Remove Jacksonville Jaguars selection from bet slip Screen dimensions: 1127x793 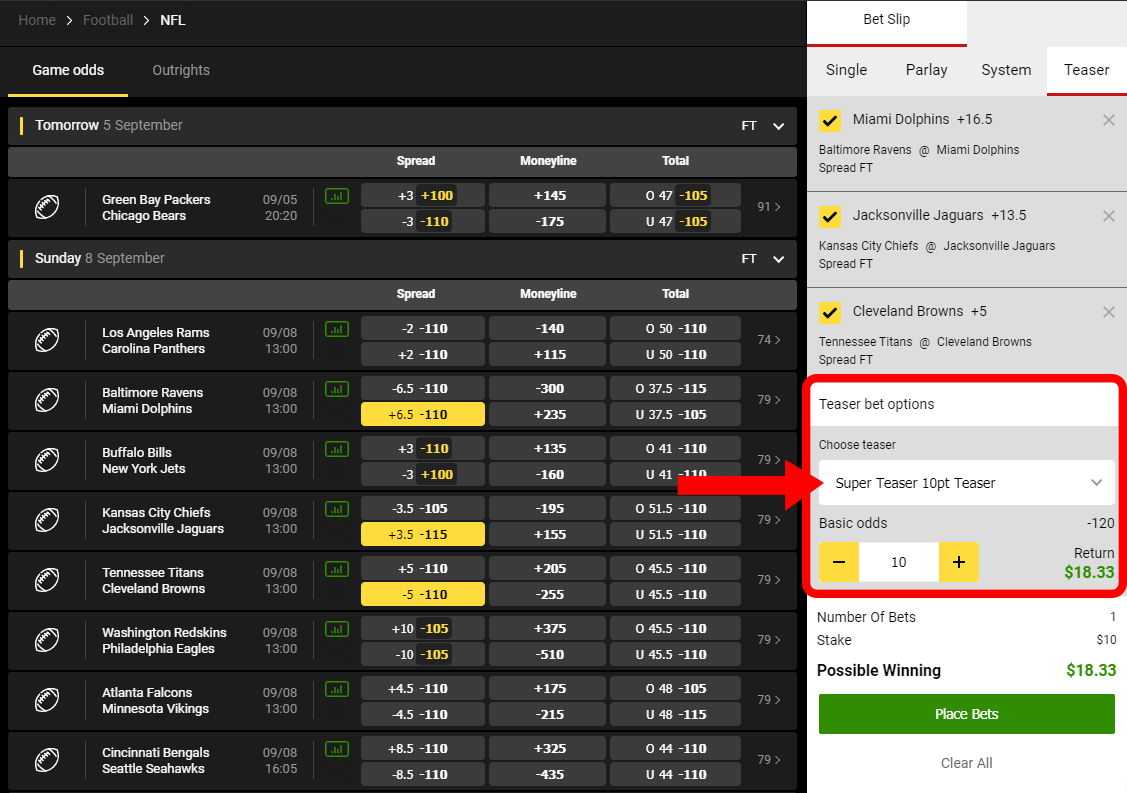[x=1108, y=216]
